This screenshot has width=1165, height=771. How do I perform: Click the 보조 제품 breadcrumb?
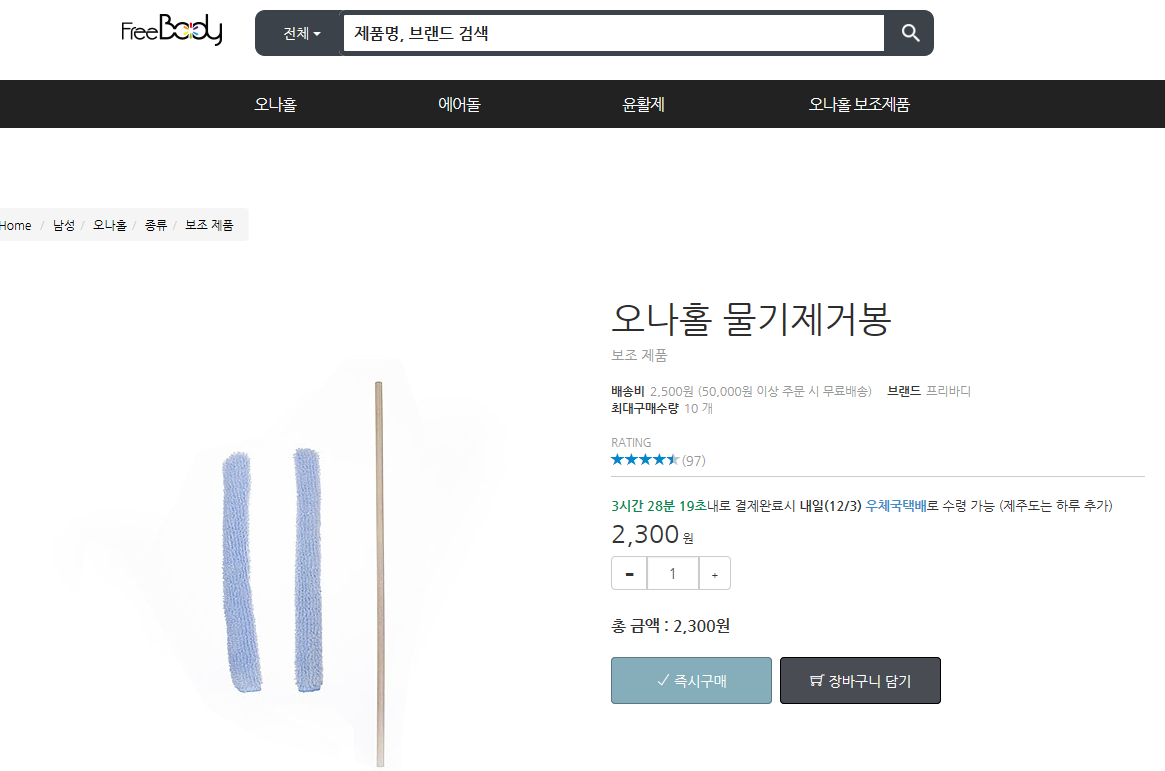tap(209, 225)
